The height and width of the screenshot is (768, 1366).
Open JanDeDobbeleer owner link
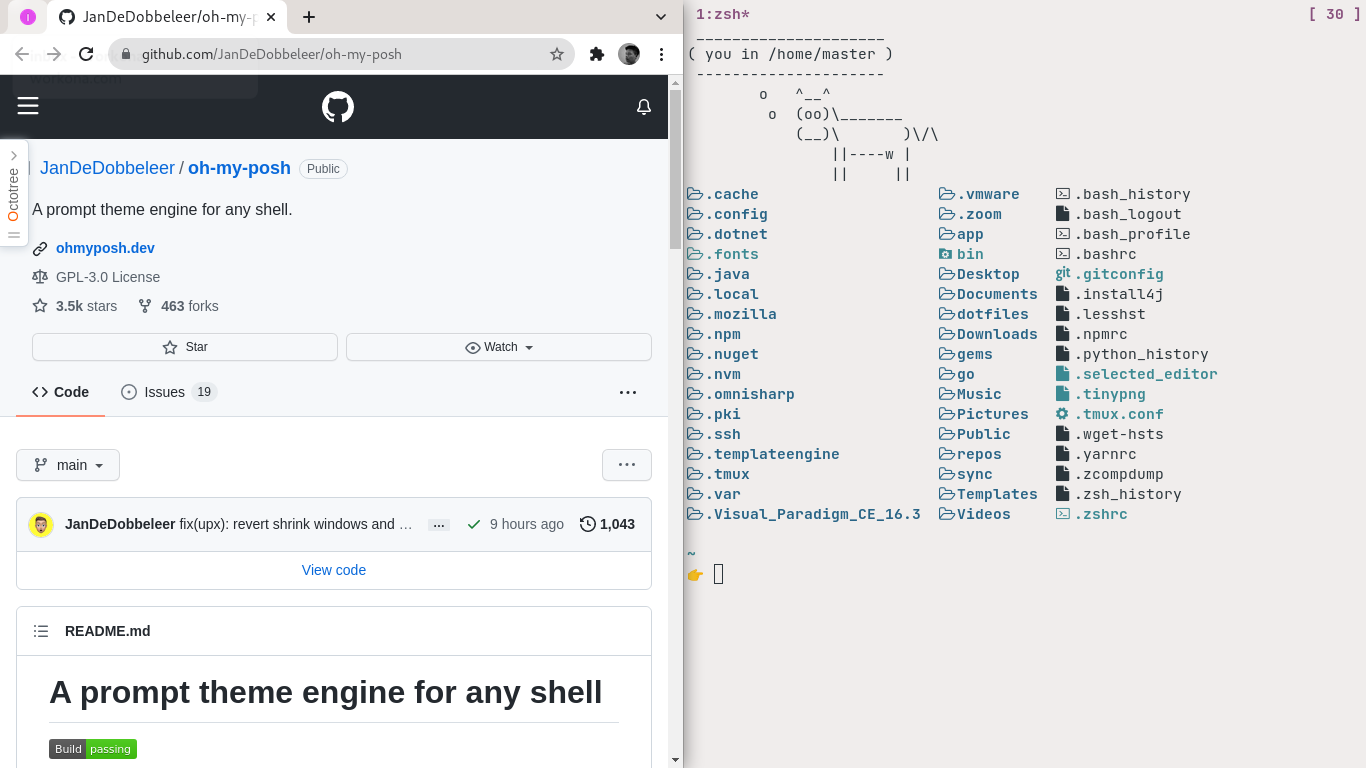(x=107, y=168)
